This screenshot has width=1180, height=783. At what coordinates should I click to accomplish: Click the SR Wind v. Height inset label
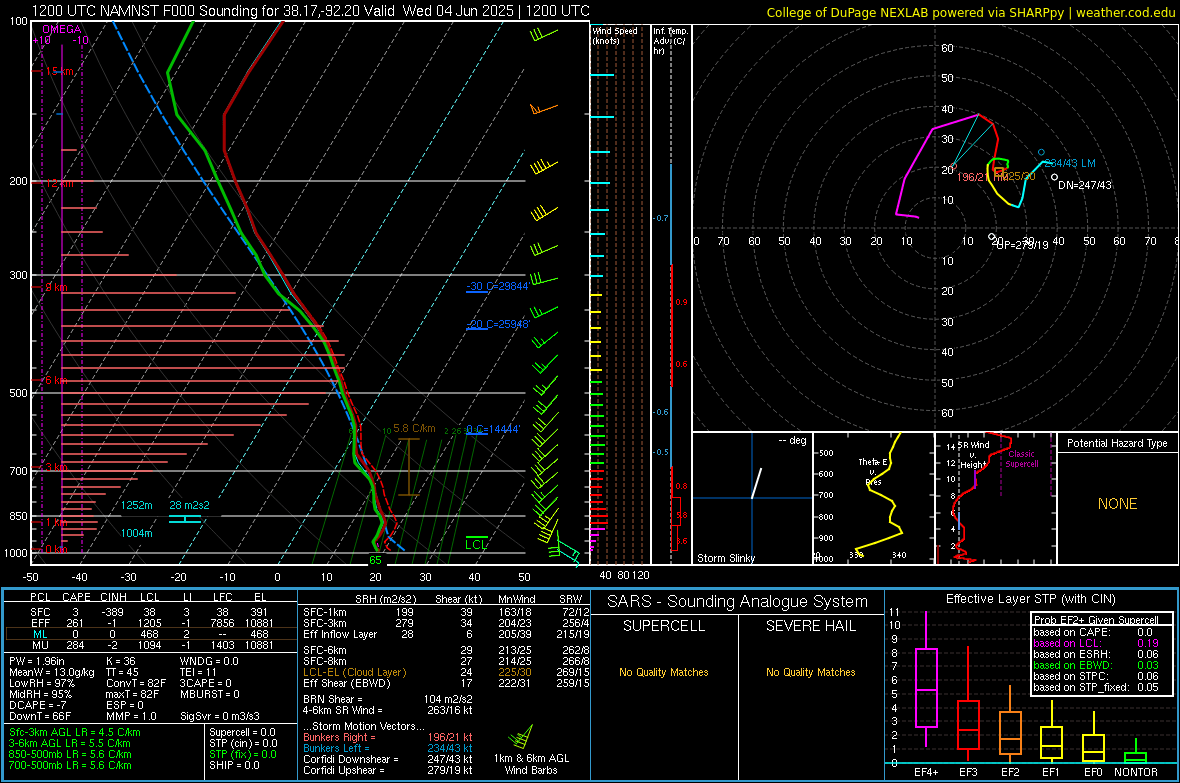point(973,455)
